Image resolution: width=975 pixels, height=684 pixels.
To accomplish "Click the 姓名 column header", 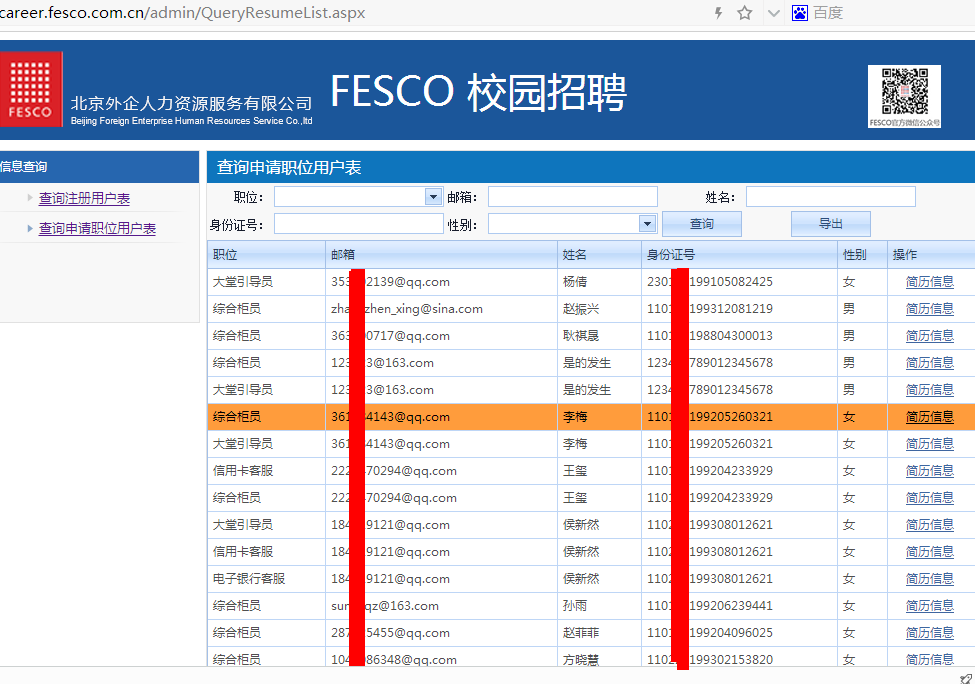I will 599,255.
